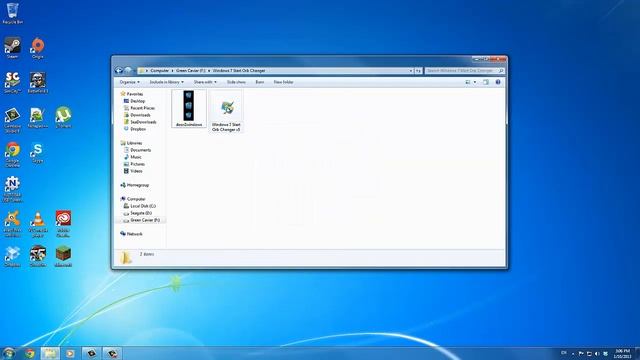Open the Camtasia Studio desktop shortcut
This screenshot has height=360, width=640.
tap(12, 120)
